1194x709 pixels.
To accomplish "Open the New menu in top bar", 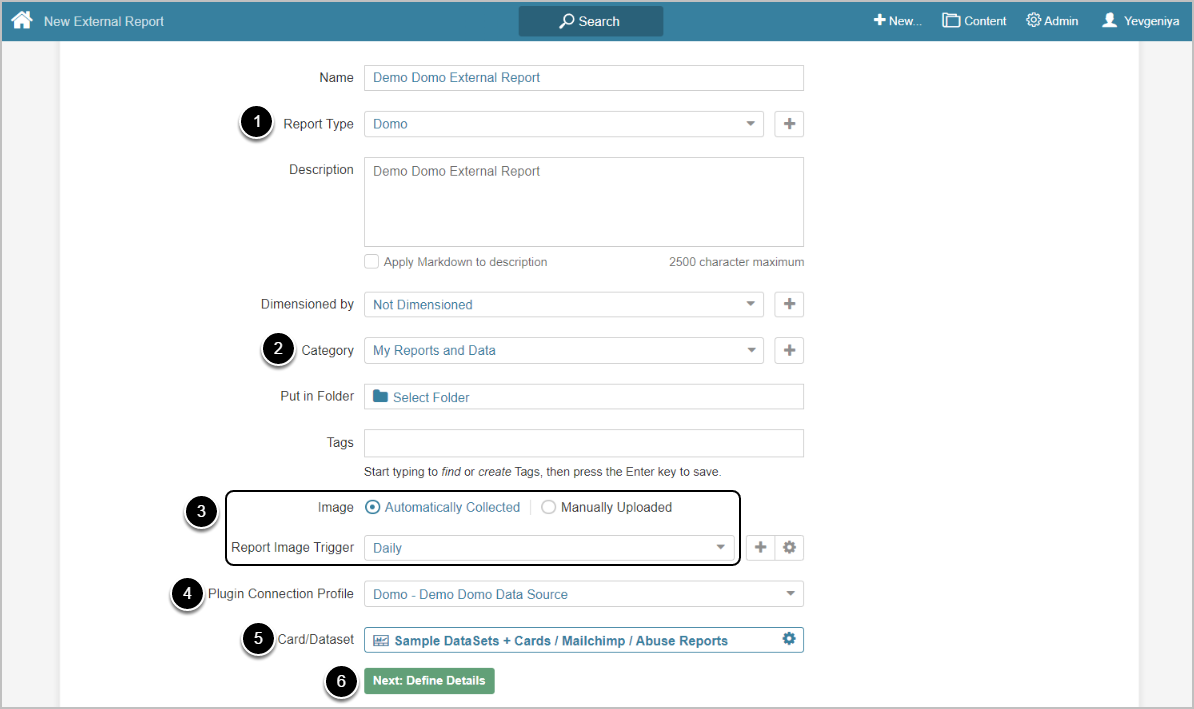I will pos(897,21).
